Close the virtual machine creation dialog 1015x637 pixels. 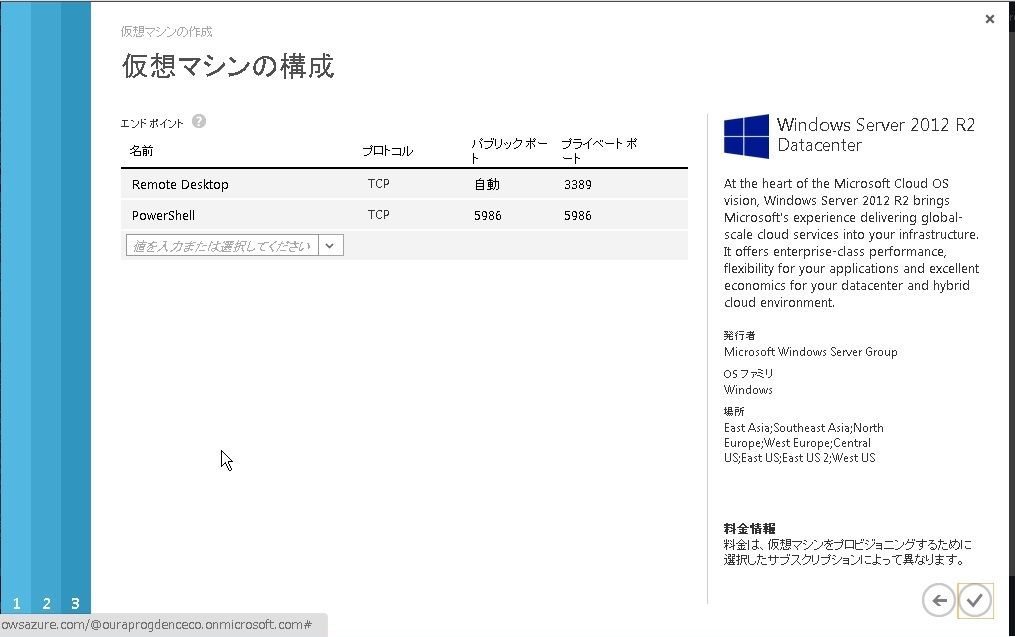[989, 19]
